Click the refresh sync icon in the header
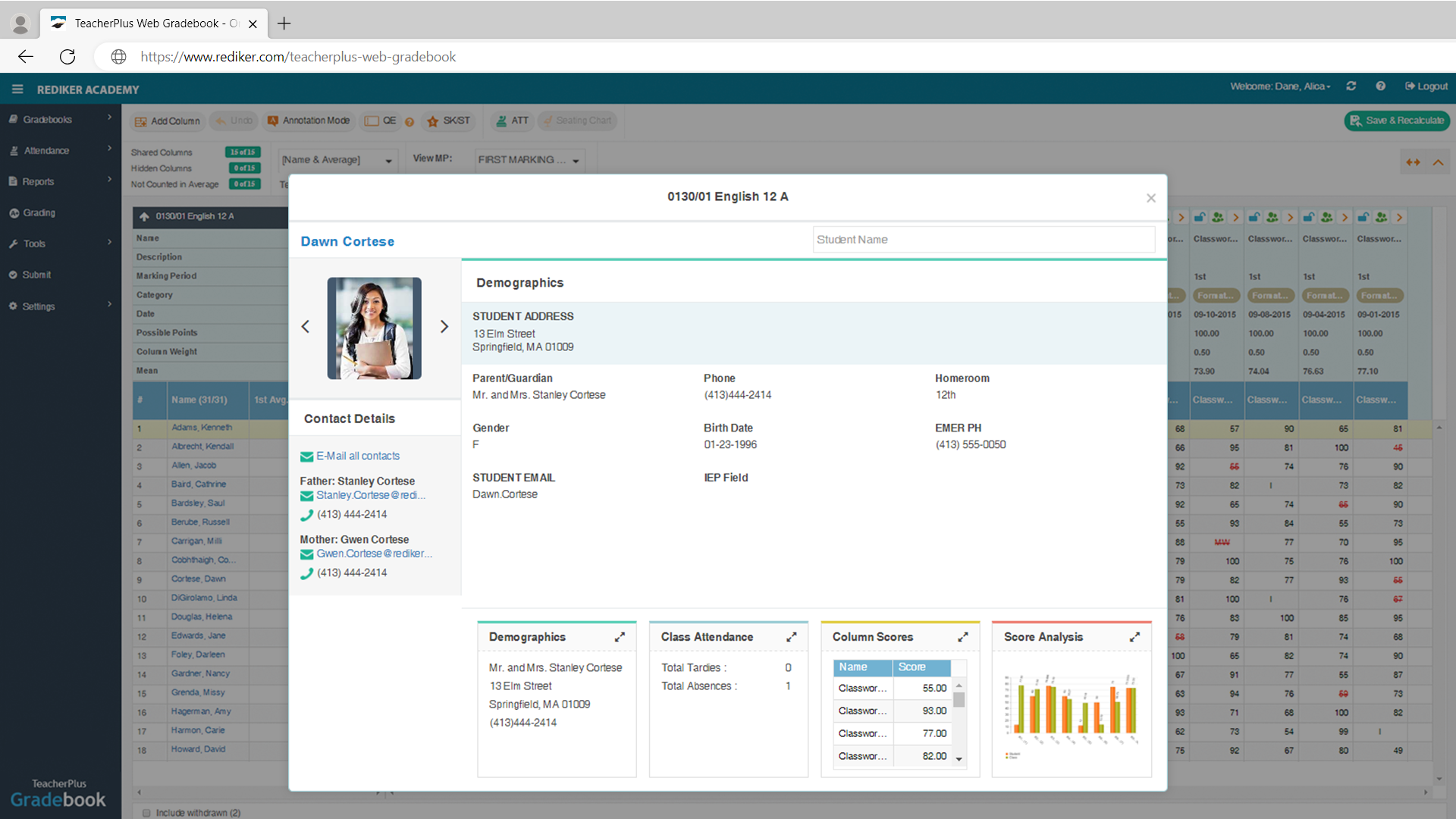 pos(1351,86)
